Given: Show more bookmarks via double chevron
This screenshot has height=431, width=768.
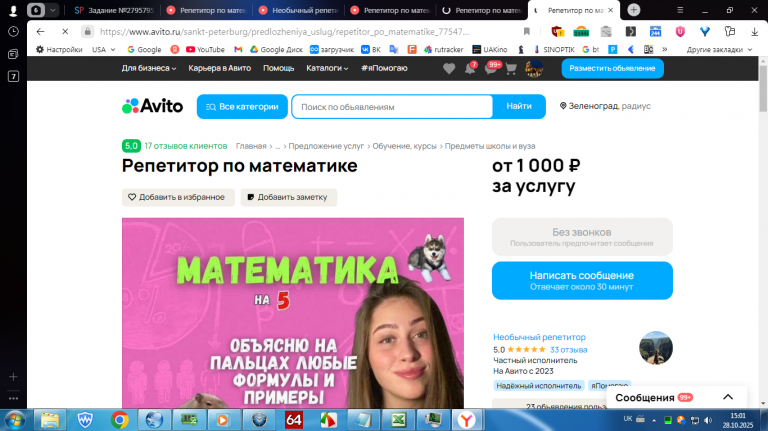Looking at the screenshot, I should [x=665, y=49].
